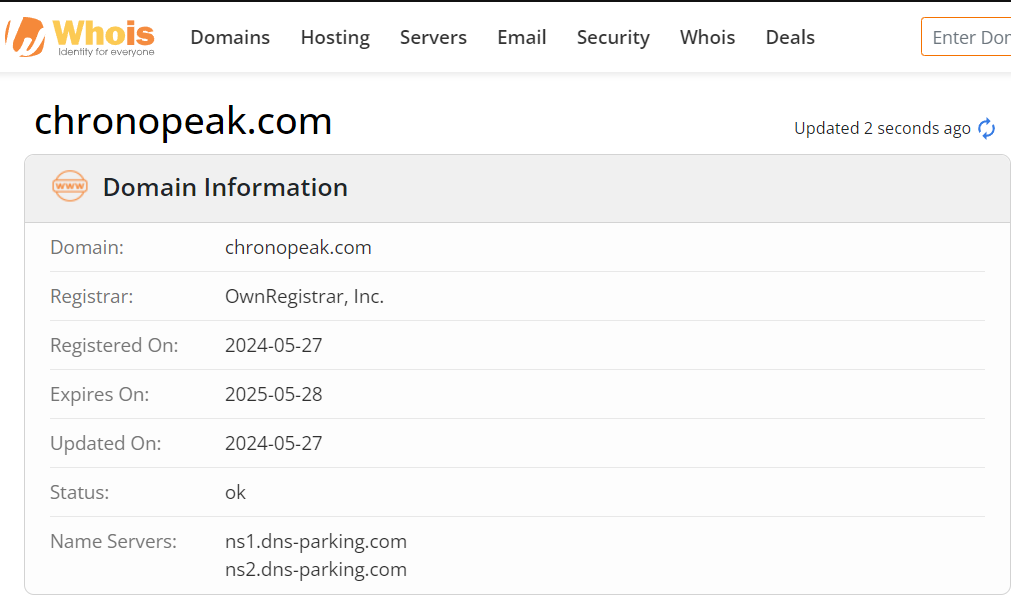This screenshot has height=595, width=1011.
Task: Click the ns2.dns-parking.com name server
Action: pos(316,570)
